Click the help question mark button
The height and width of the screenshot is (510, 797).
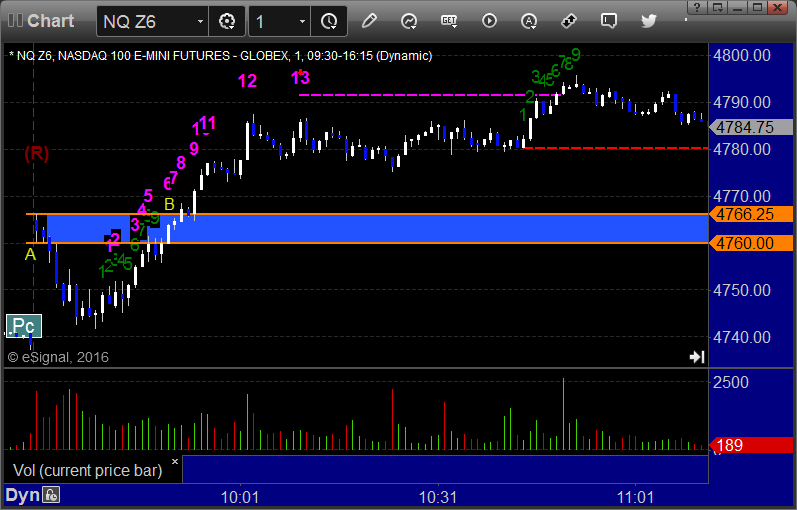click(697, 7)
